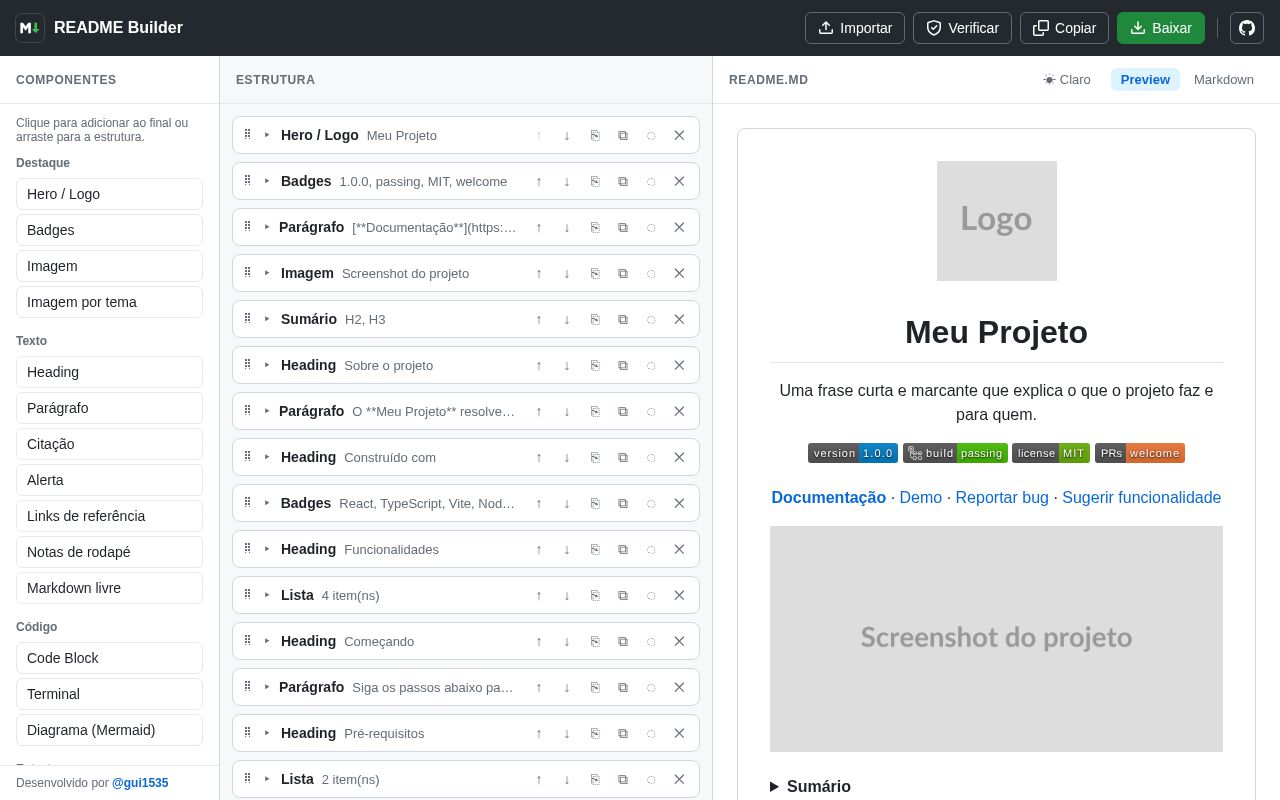Expand the Heading Sobre o projeto row
The width and height of the screenshot is (1280, 800).
coord(267,365)
